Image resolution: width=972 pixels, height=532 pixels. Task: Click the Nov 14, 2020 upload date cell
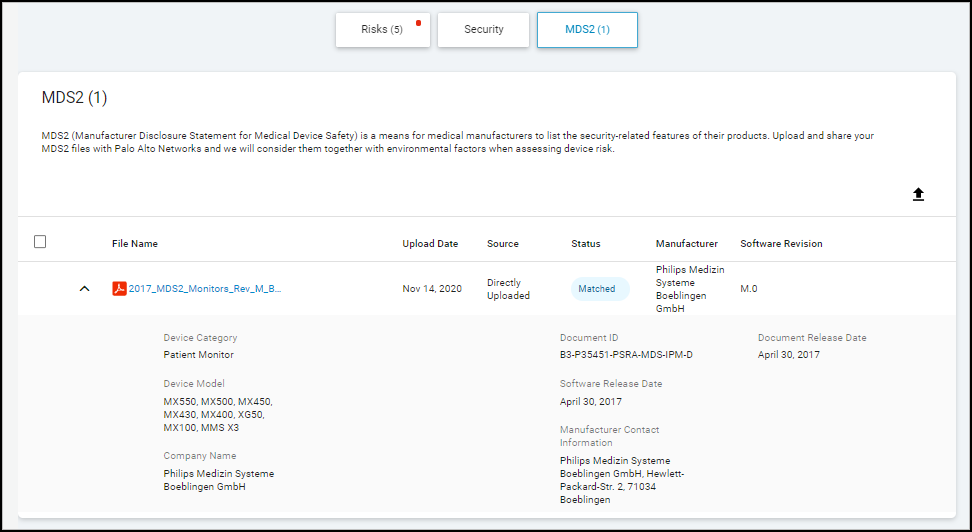click(x=432, y=289)
